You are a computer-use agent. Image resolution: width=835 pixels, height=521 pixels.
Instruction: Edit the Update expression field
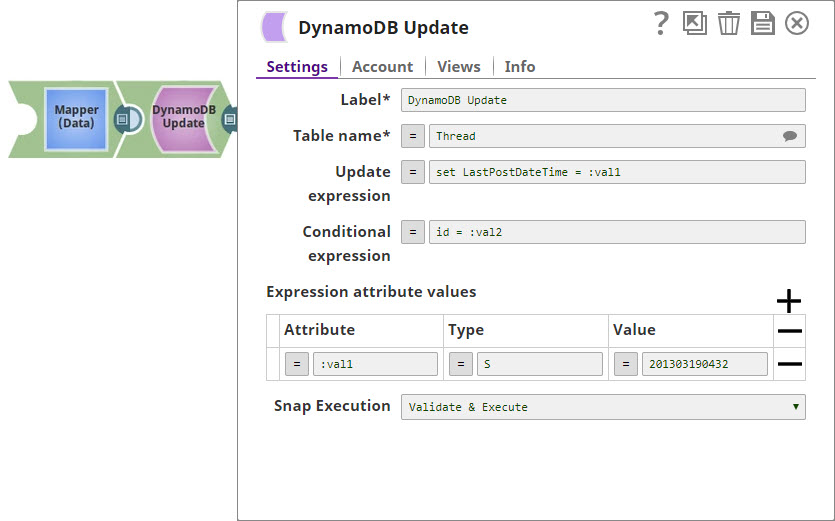[617, 172]
